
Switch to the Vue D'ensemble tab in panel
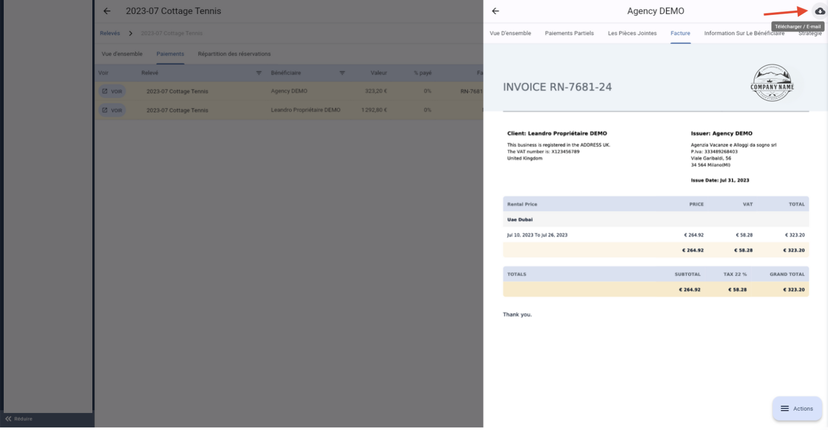[x=510, y=33]
